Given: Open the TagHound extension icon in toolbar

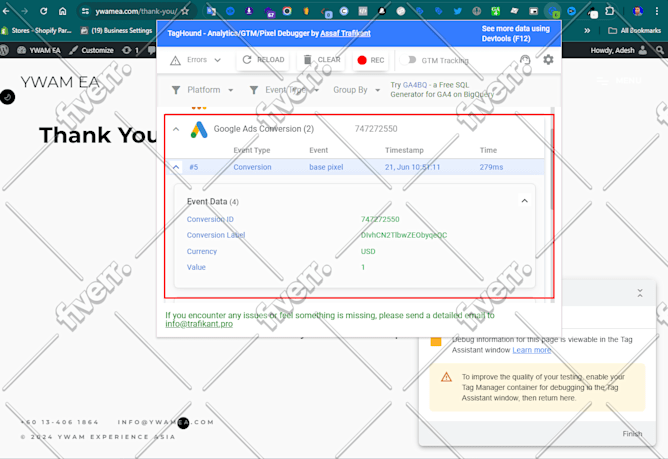Looking at the screenshot, I should 553,11.
